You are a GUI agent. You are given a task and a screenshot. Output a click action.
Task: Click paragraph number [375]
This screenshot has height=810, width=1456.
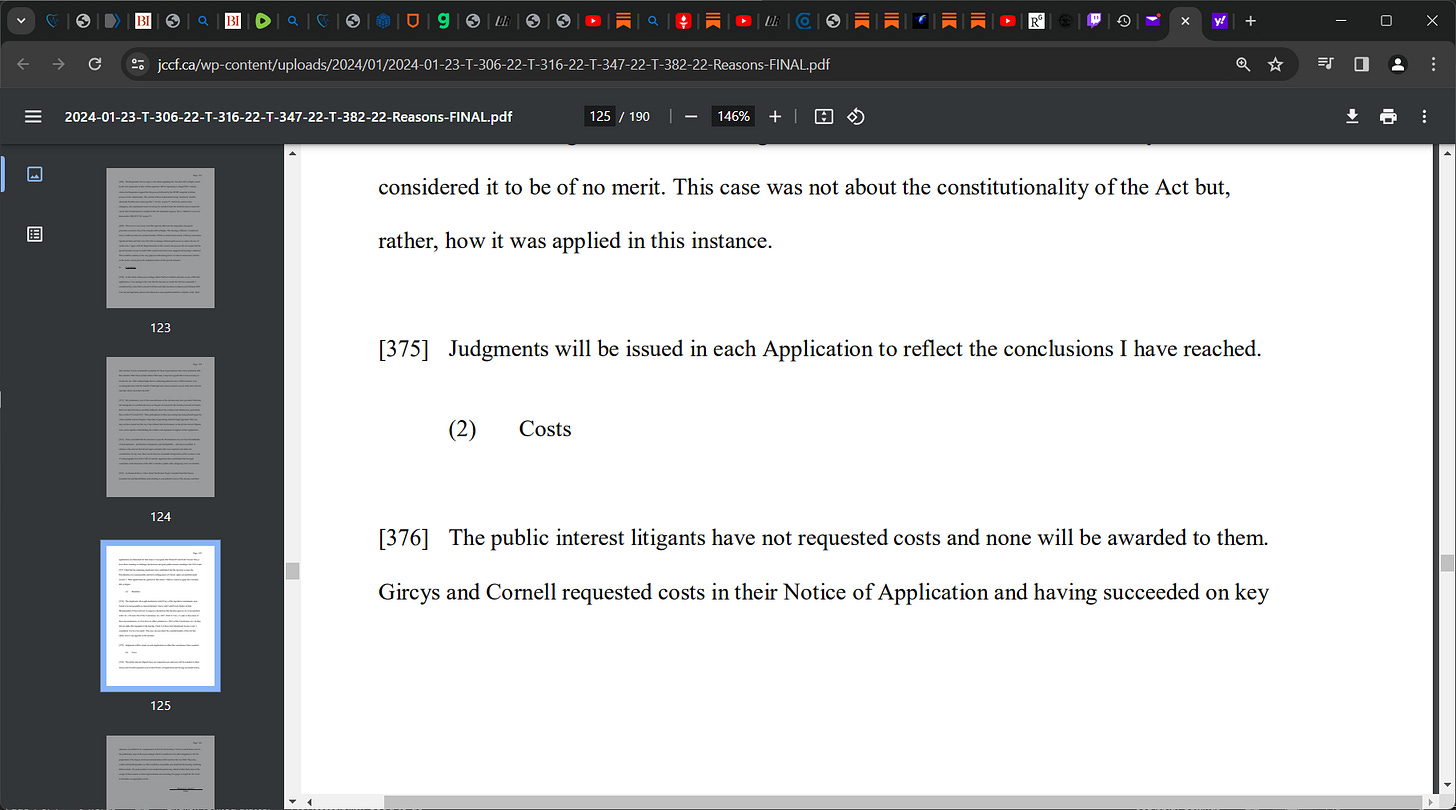[403, 349]
